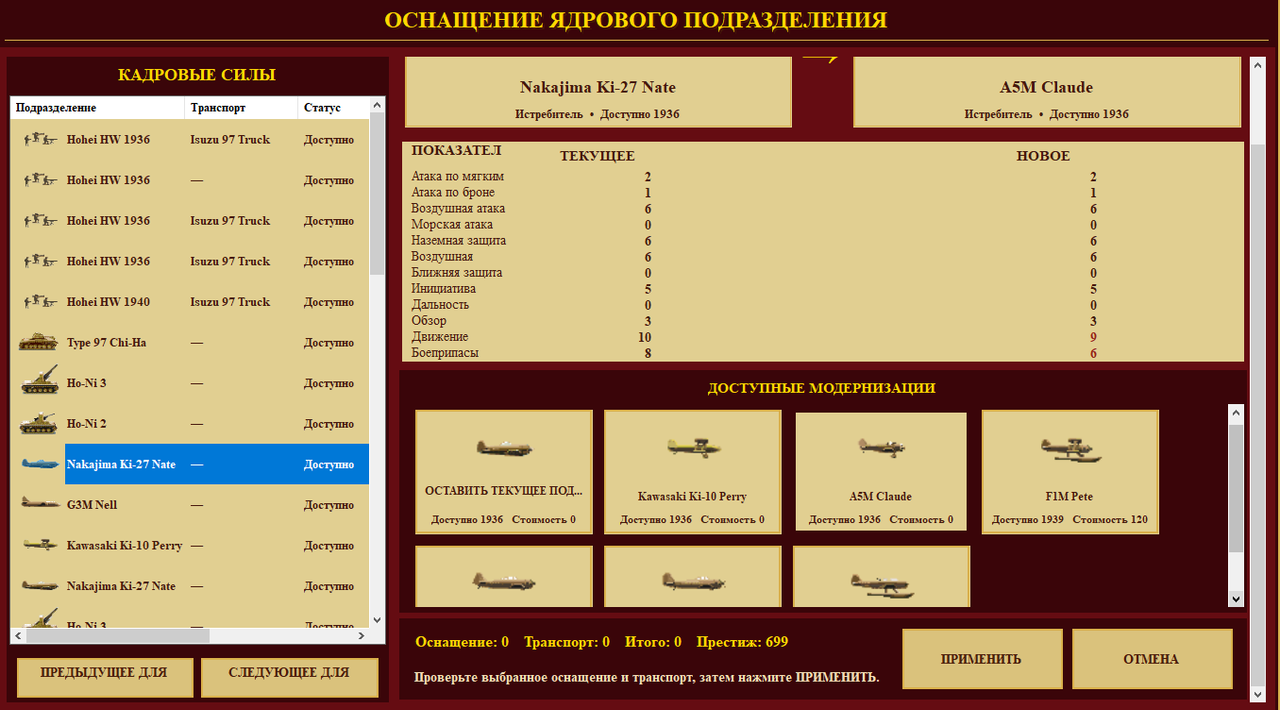Click the upgrades panel scrollbar down arrow
The height and width of the screenshot is (710, 1280).
1236,599
